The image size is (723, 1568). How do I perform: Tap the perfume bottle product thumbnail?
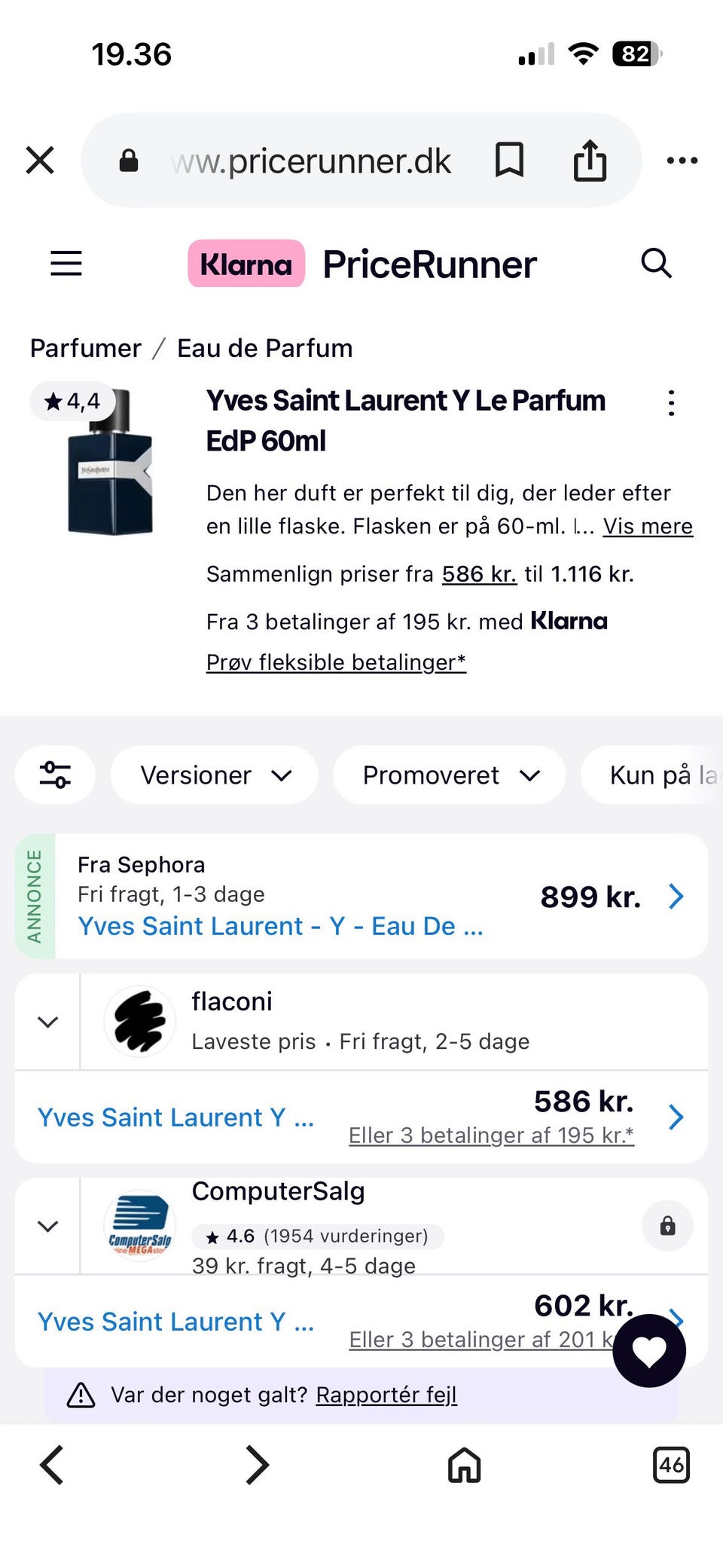pyautogui.click(x=111, y=461)
